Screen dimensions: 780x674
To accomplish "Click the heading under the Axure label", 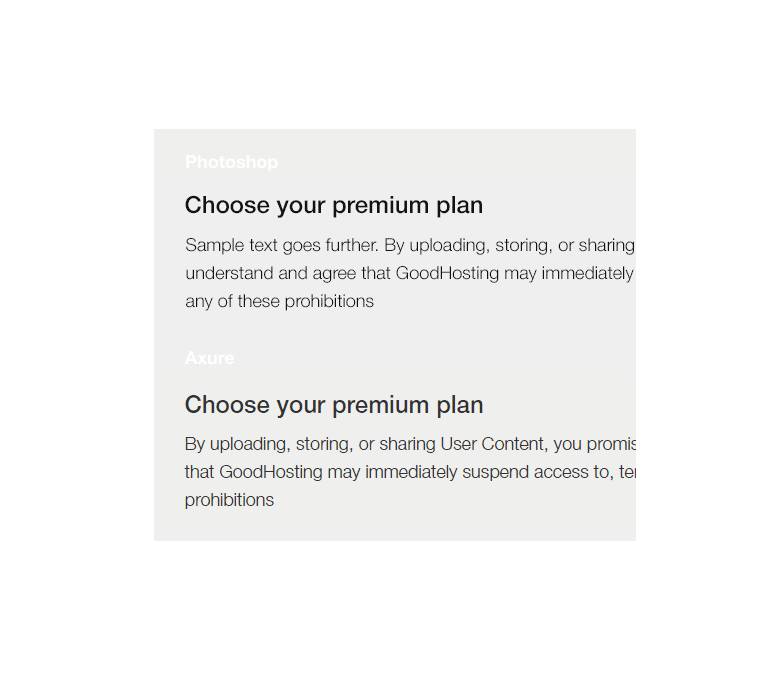I will 333,405.
